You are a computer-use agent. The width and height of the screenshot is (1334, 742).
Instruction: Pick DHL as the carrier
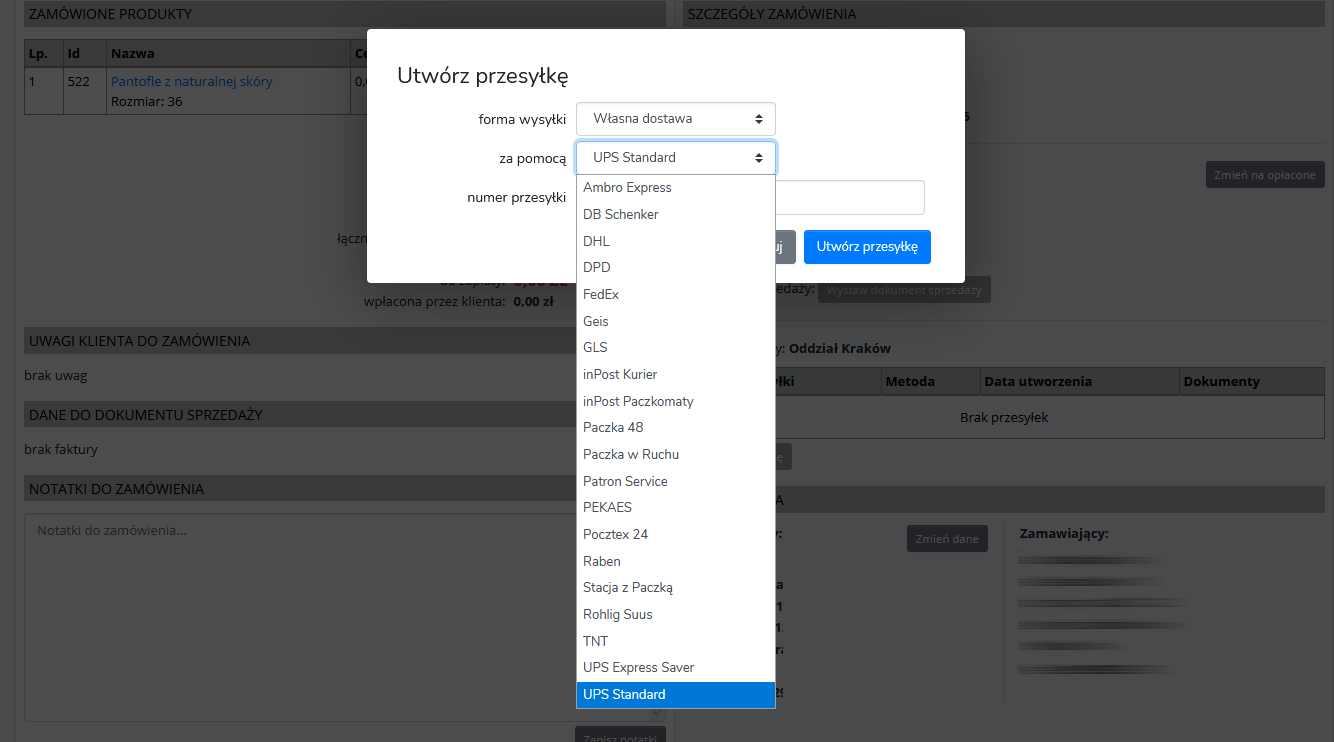coord(675,241)
